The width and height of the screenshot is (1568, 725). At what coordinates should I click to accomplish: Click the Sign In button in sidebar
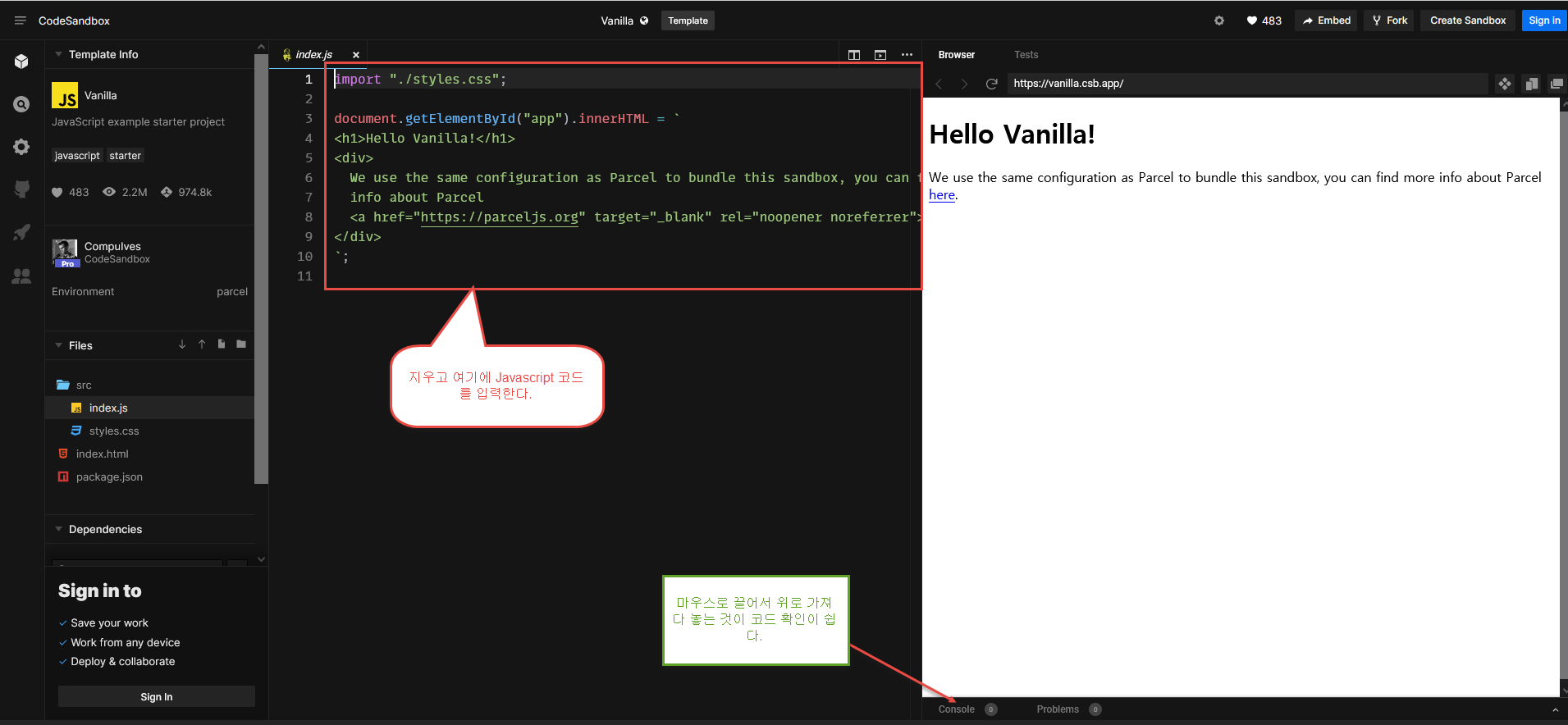(157, 696)
